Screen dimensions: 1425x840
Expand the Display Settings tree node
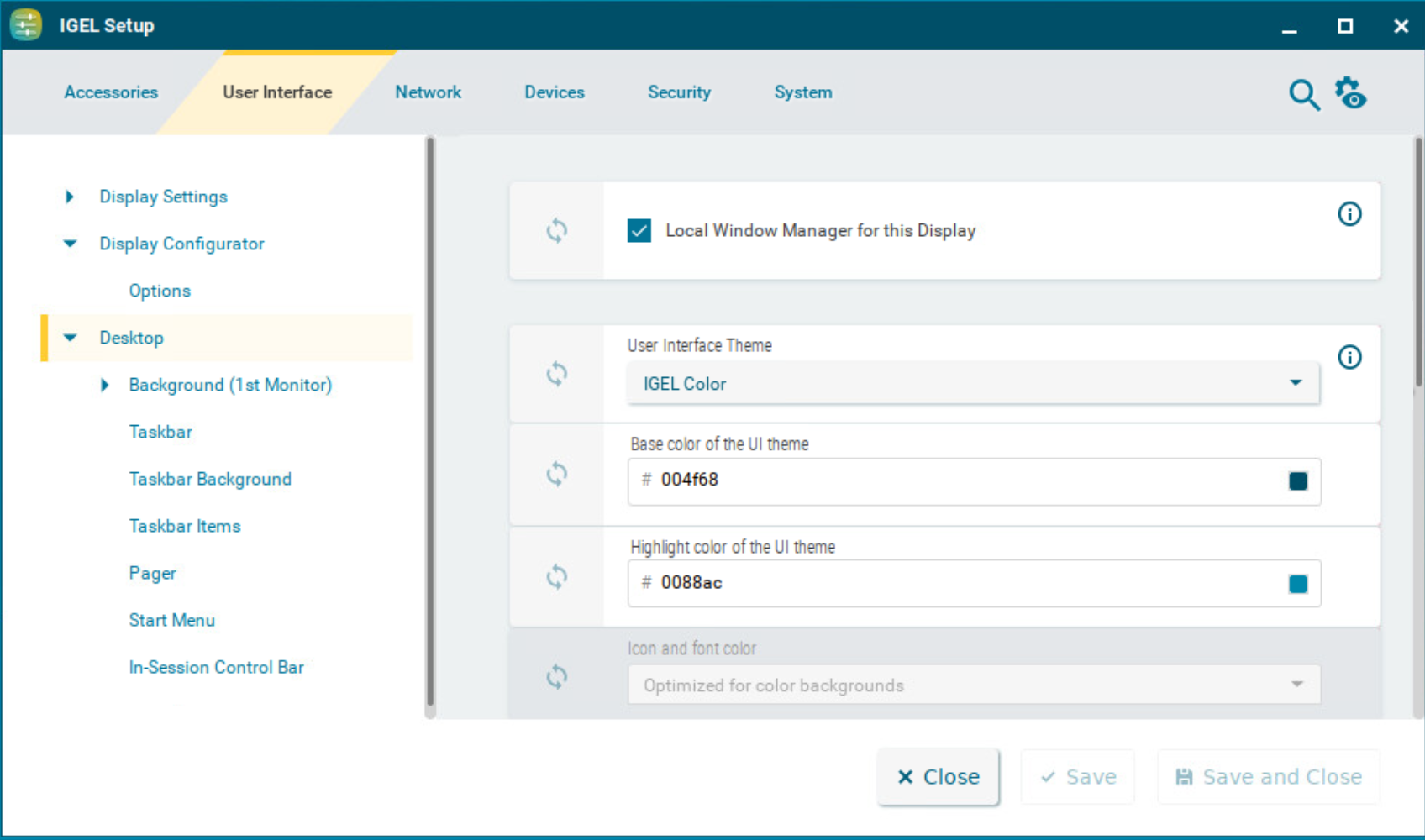coord(70,197)
